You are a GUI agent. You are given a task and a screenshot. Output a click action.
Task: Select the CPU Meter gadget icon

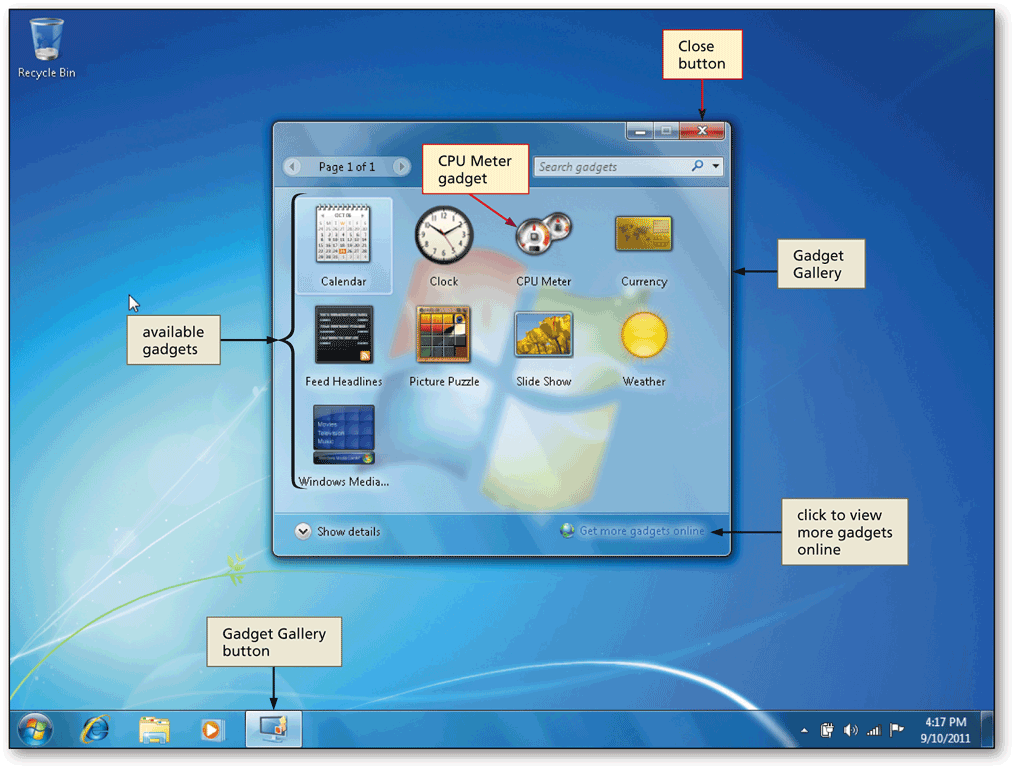544,233
